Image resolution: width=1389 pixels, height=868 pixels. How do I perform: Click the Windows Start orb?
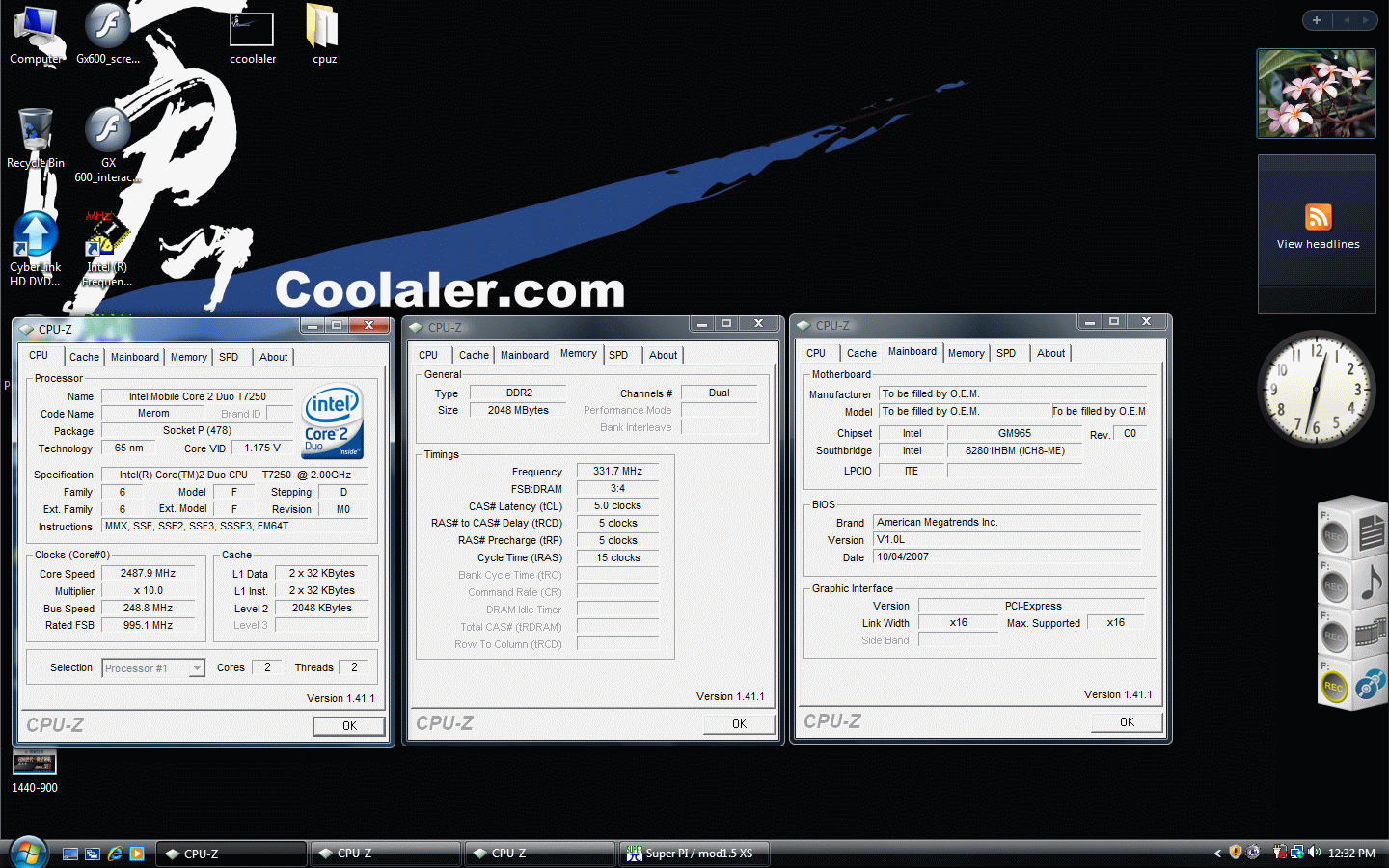click(x=28, y=853)
